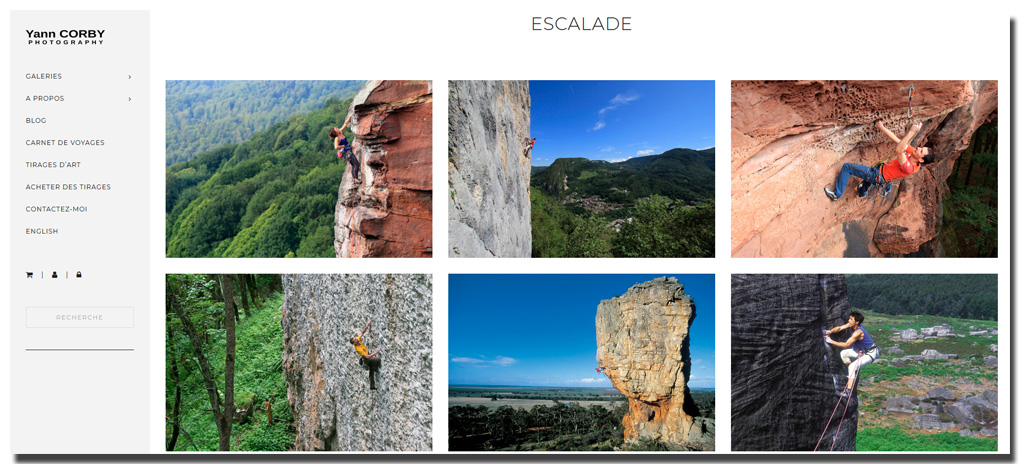Open the shopping cart icon

29,275
